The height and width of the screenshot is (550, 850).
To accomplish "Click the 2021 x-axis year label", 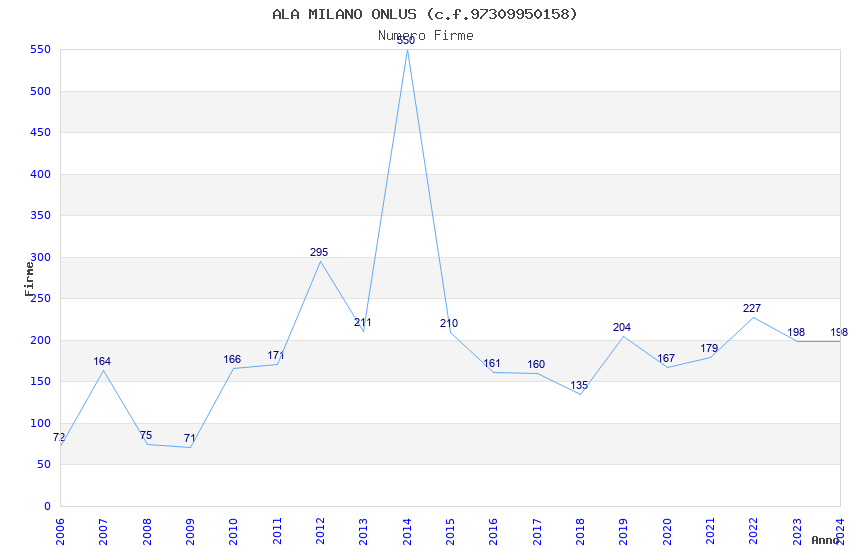I will click(x=711, y=532).
